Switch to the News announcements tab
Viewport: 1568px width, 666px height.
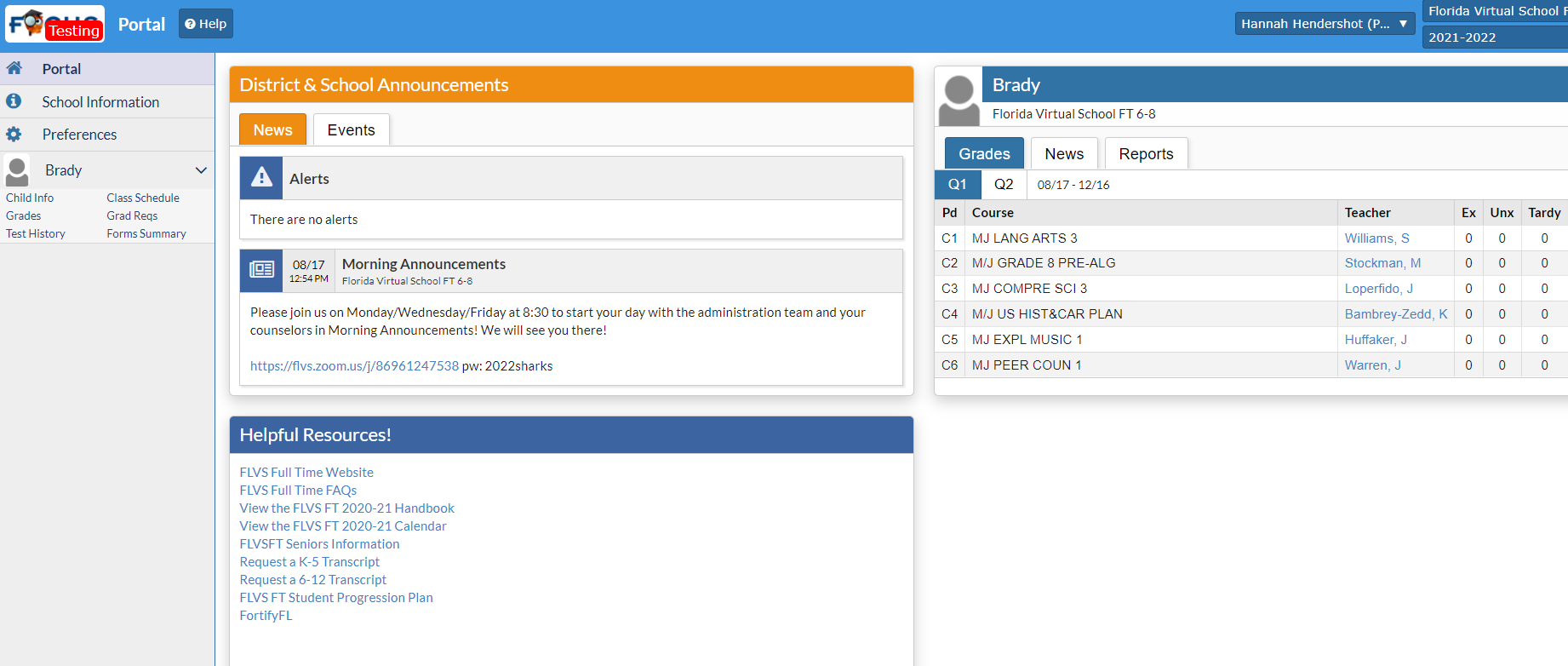(272, 129)
